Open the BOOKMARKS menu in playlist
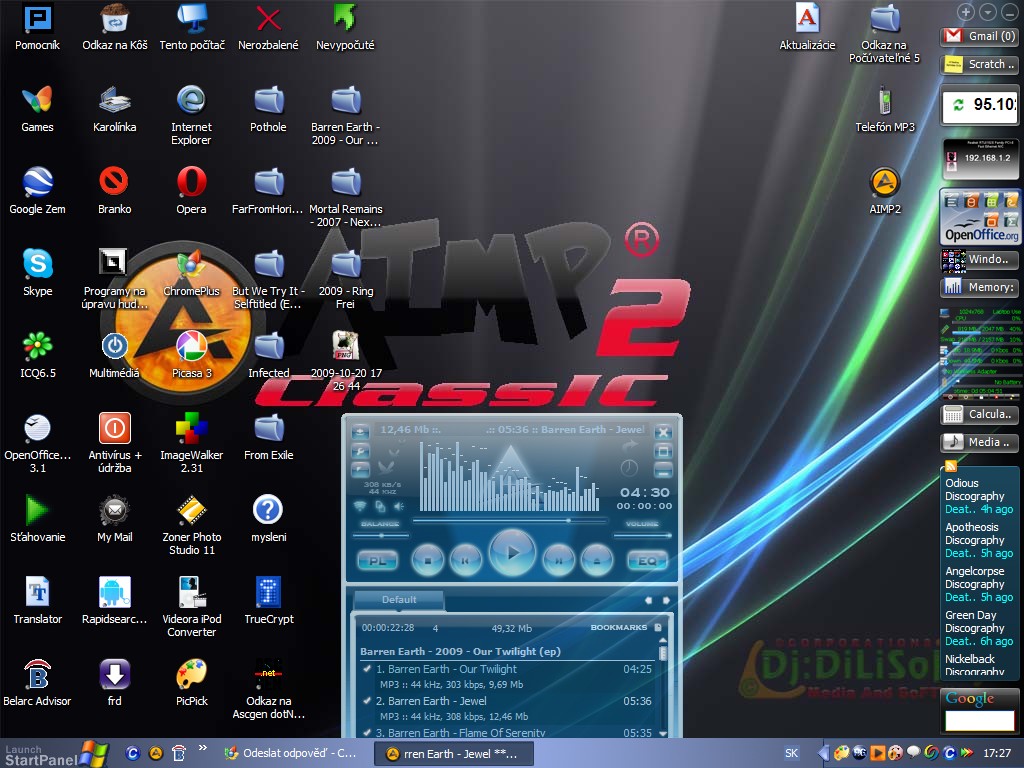Screen dimensions: 1024x768 pos(619,628)
